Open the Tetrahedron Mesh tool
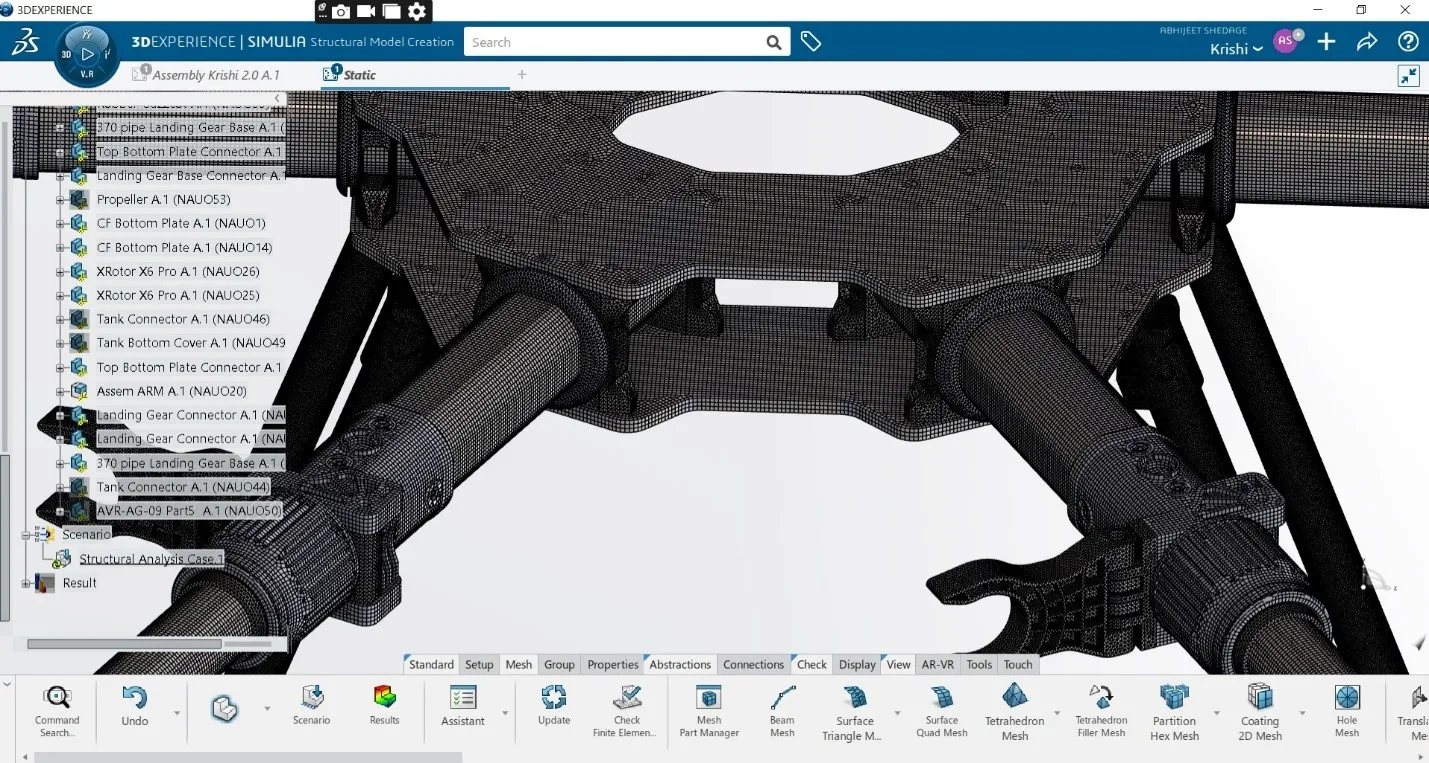 (x=1013, y=705)
